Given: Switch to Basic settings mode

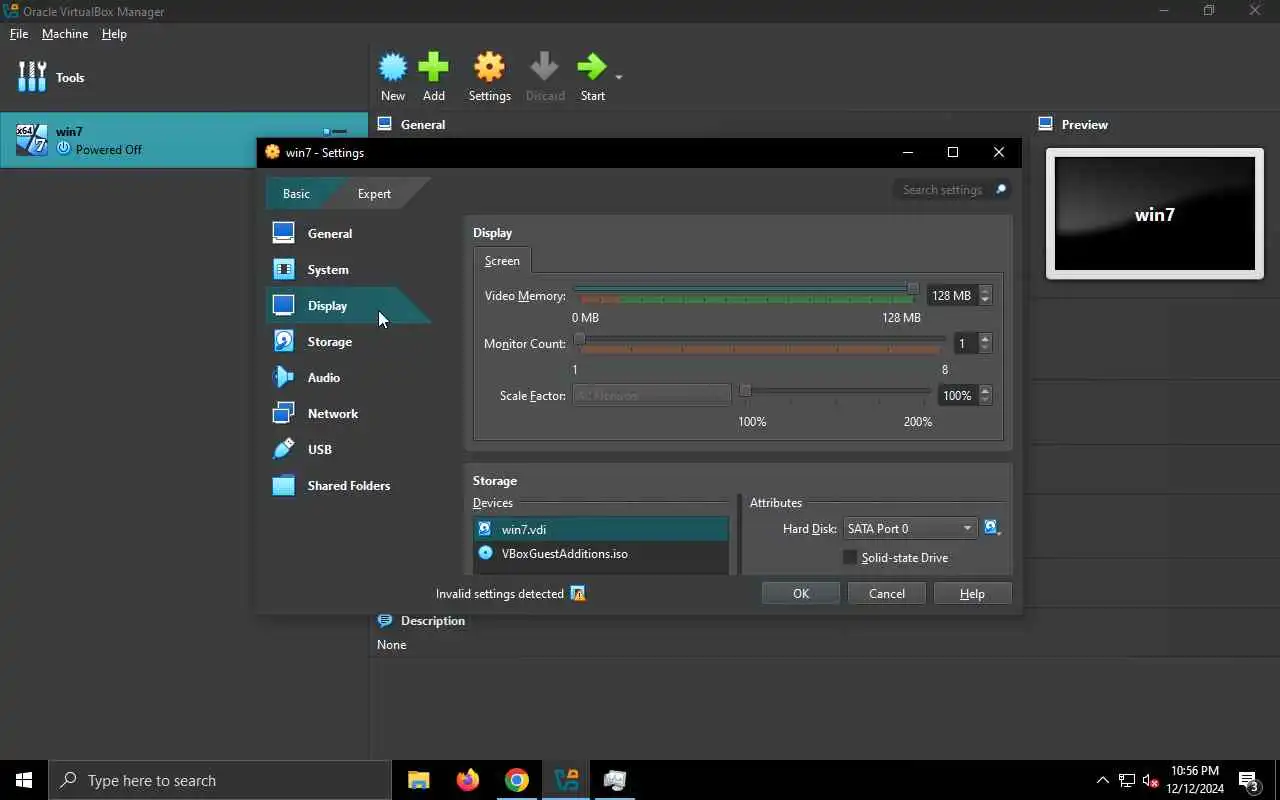Looking at the screenshot, I should (296, 193).
